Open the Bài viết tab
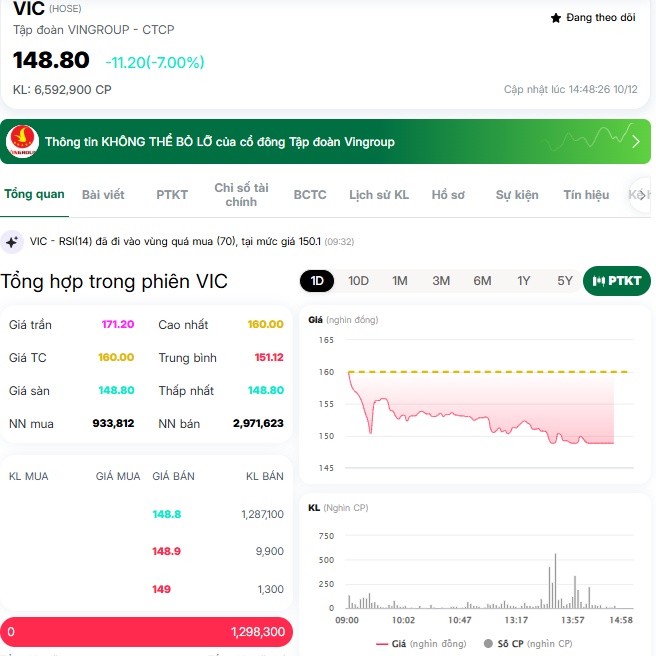This screenshot has width=656, height=656. [x=103, y=194]
